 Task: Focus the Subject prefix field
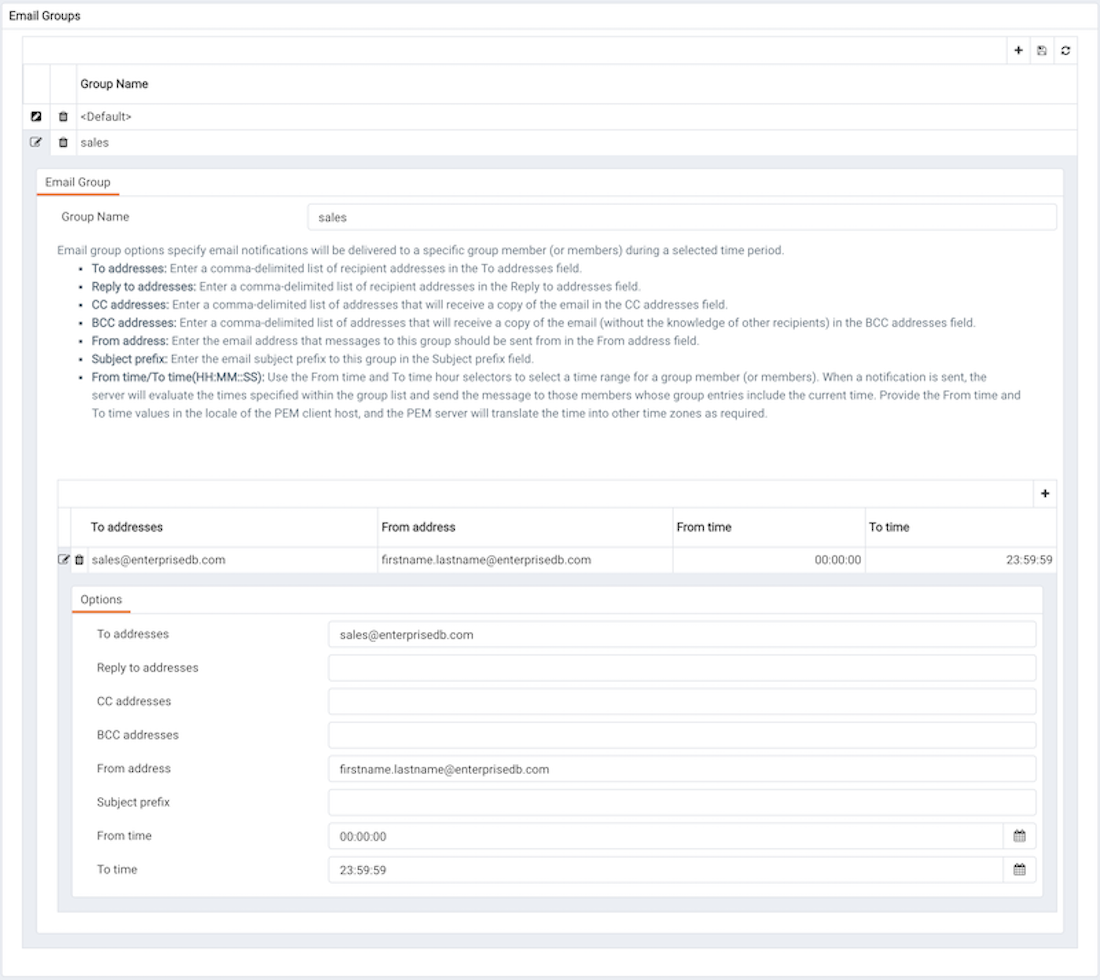point(682,803)
